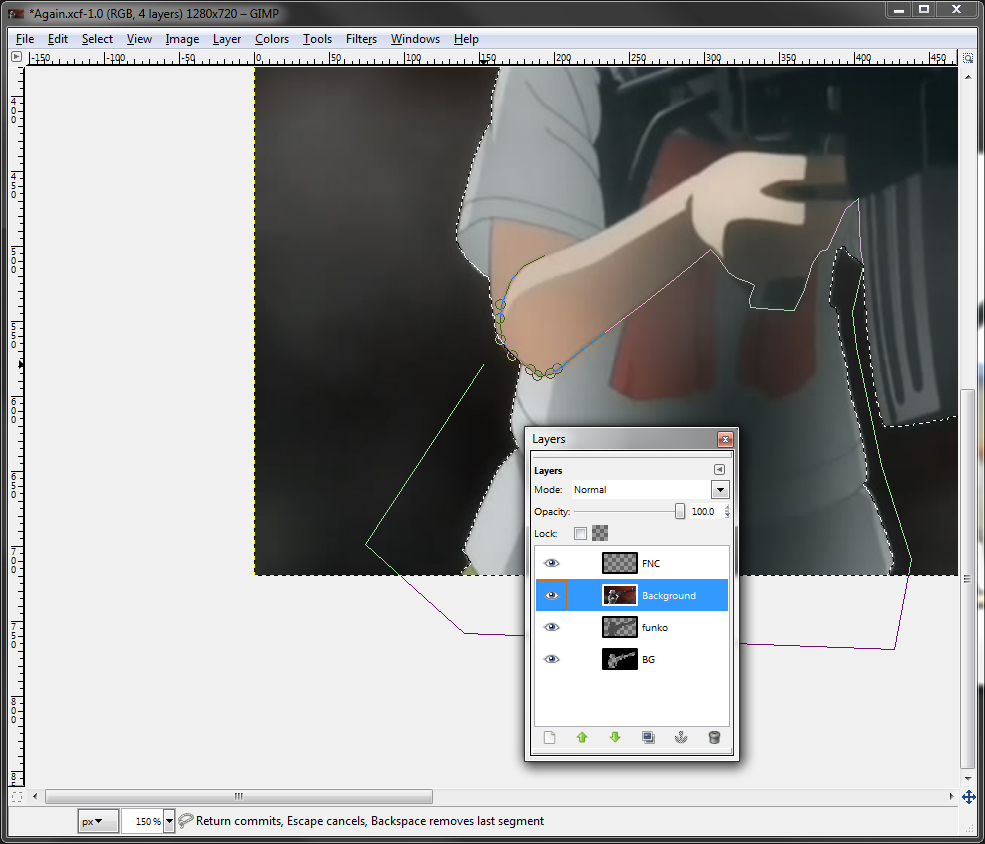
Task: Open the View menu
Action: 139,39
